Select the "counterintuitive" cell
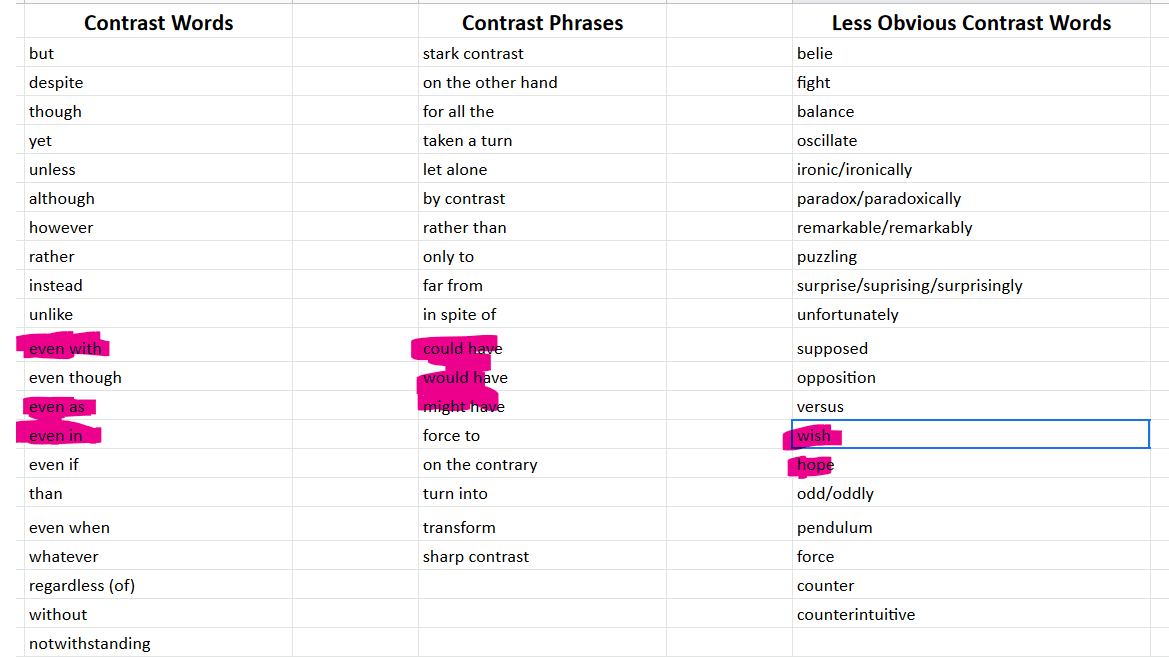 855,615
